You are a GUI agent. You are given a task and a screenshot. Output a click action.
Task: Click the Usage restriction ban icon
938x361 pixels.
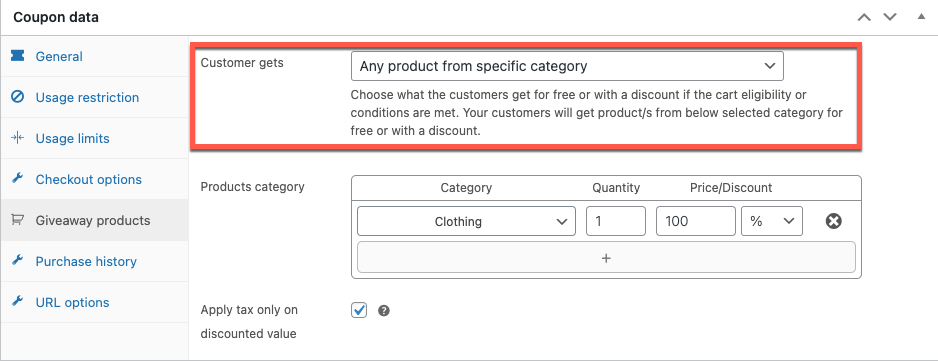pyautogui.click(x=17, y=97)
